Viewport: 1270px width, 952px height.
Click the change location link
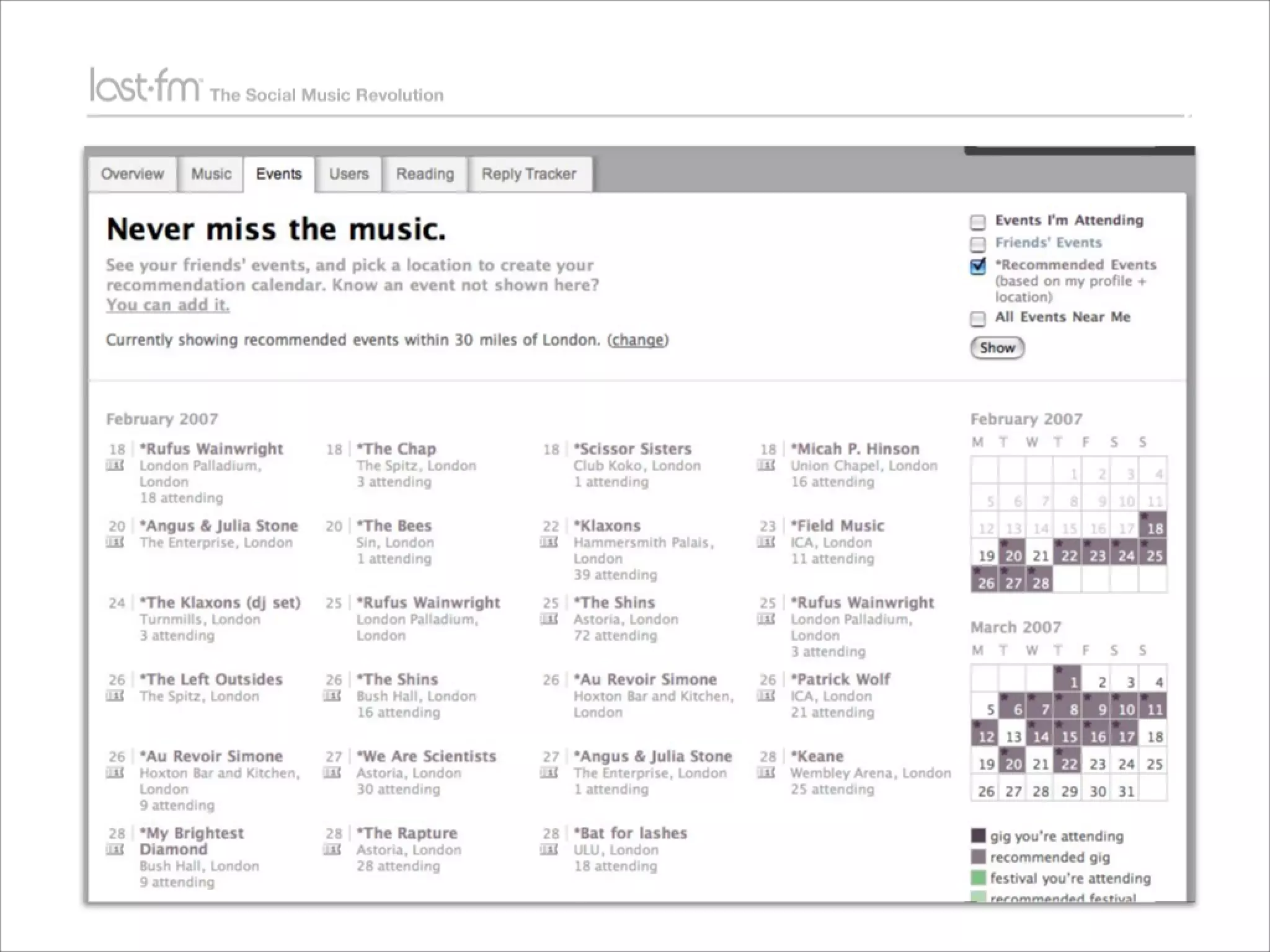pyautogui.click(x=638, y=340)
